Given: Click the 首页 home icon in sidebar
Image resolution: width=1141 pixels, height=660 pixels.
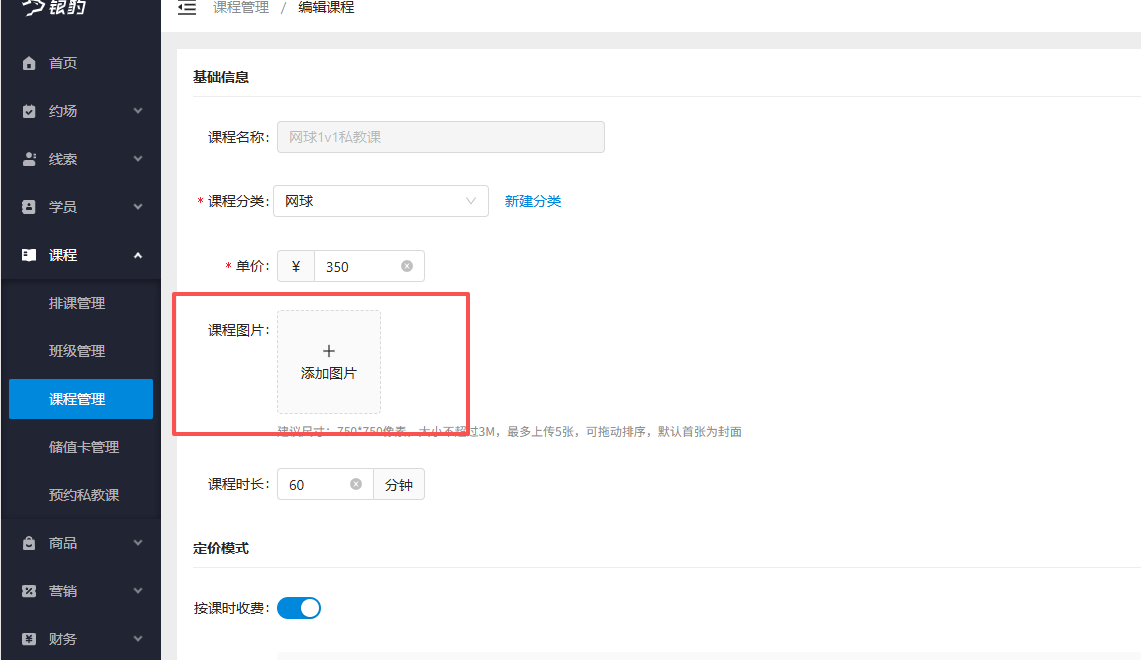Looking at the screenshot, I should [x=27, y=62].
